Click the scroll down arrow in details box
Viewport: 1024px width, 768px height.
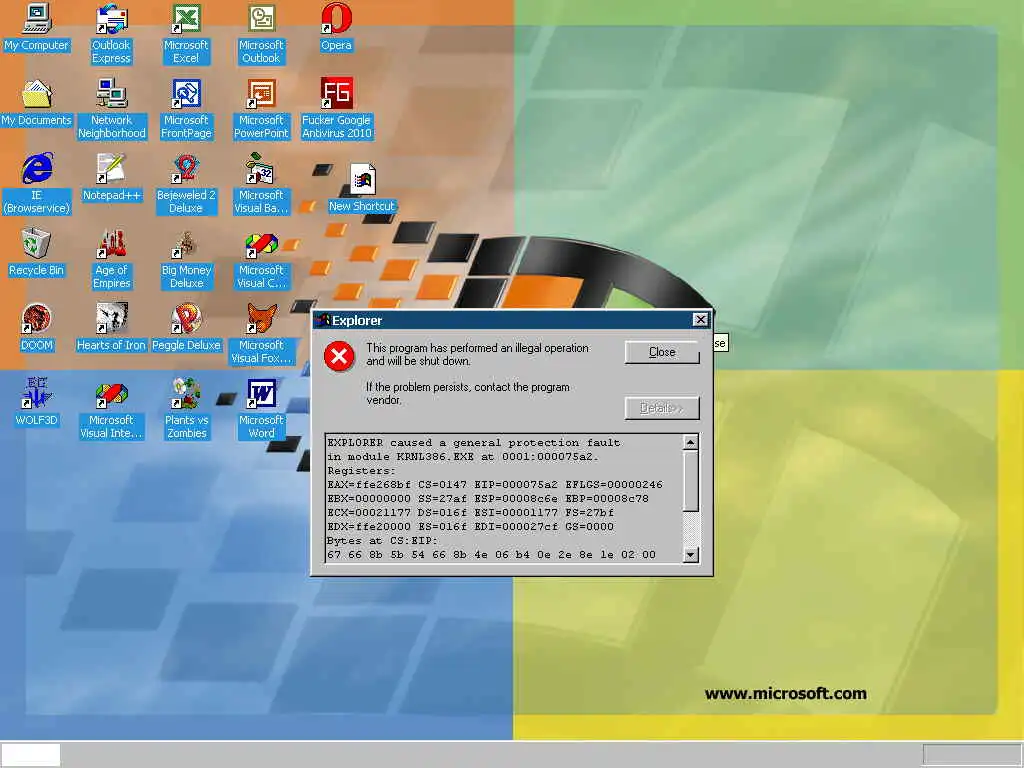pos(690,555)
